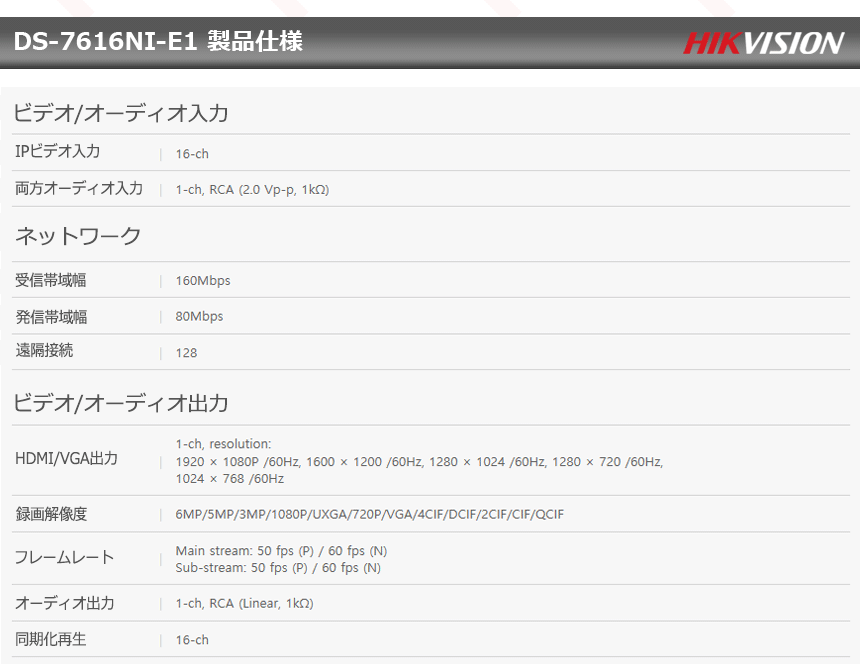
Task: Select the 6MP/5MP/3MP/1080P resolution list text
Action: tap(369, 515)
